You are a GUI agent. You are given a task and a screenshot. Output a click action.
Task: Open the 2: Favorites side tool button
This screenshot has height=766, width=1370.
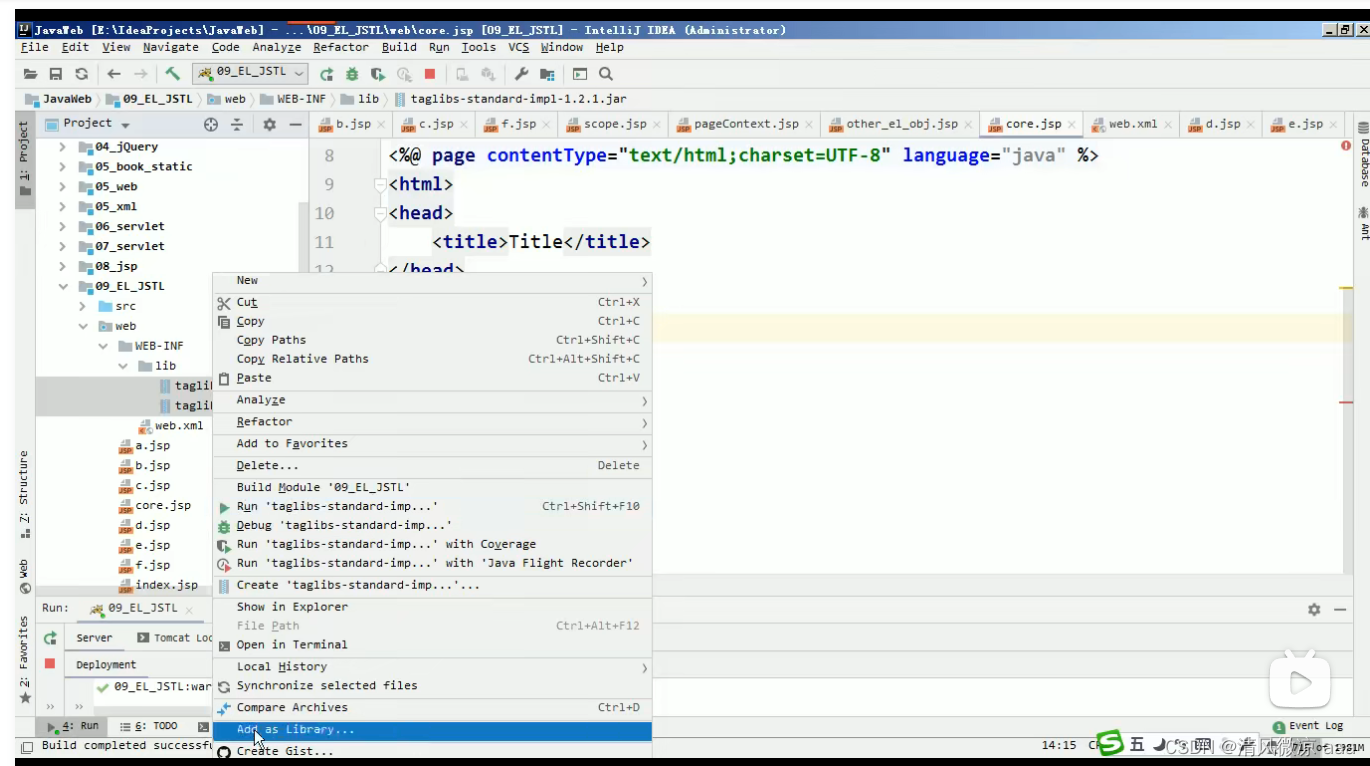point(25,659)
